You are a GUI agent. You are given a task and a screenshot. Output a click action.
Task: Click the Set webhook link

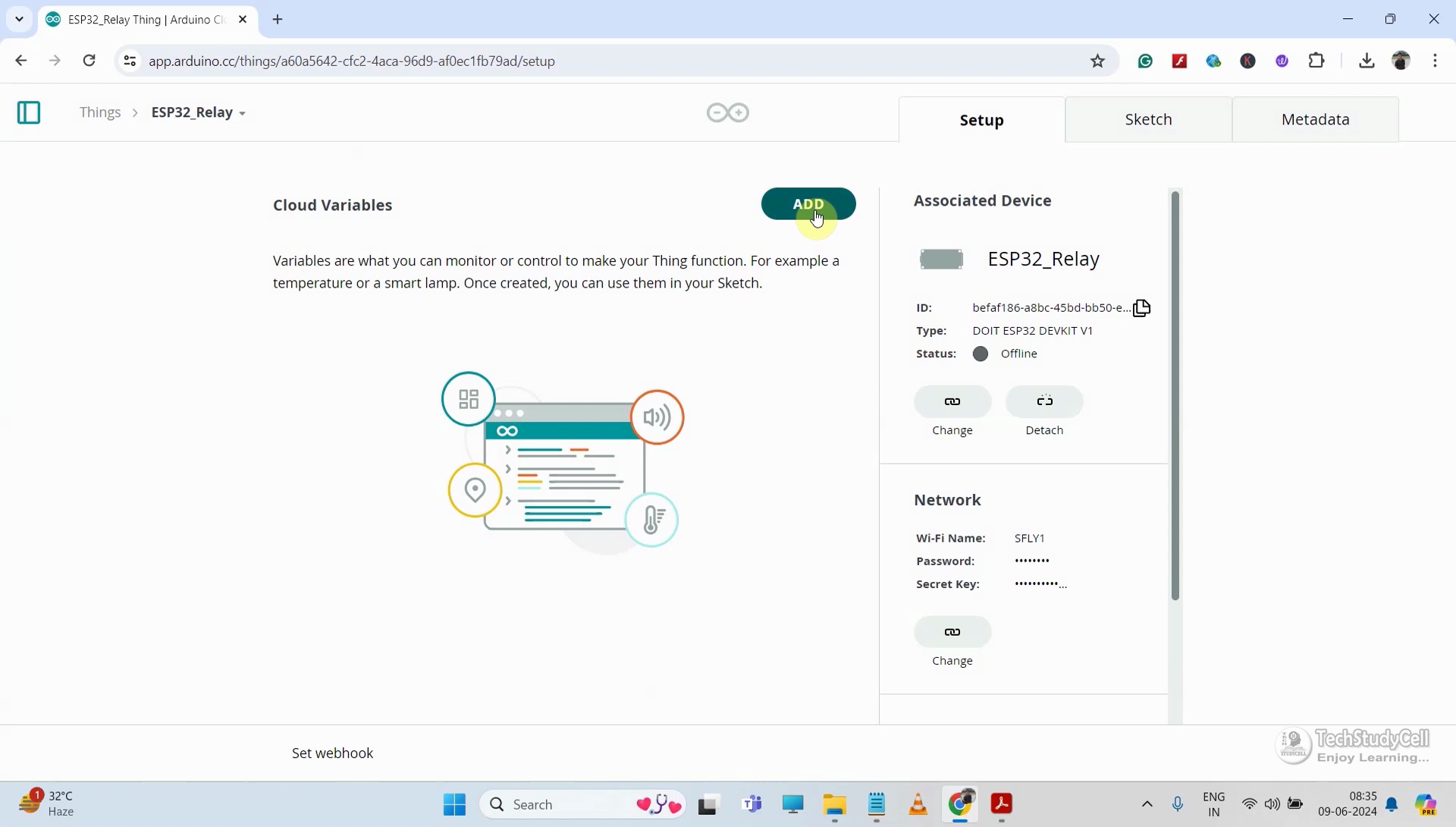[332, 753]
